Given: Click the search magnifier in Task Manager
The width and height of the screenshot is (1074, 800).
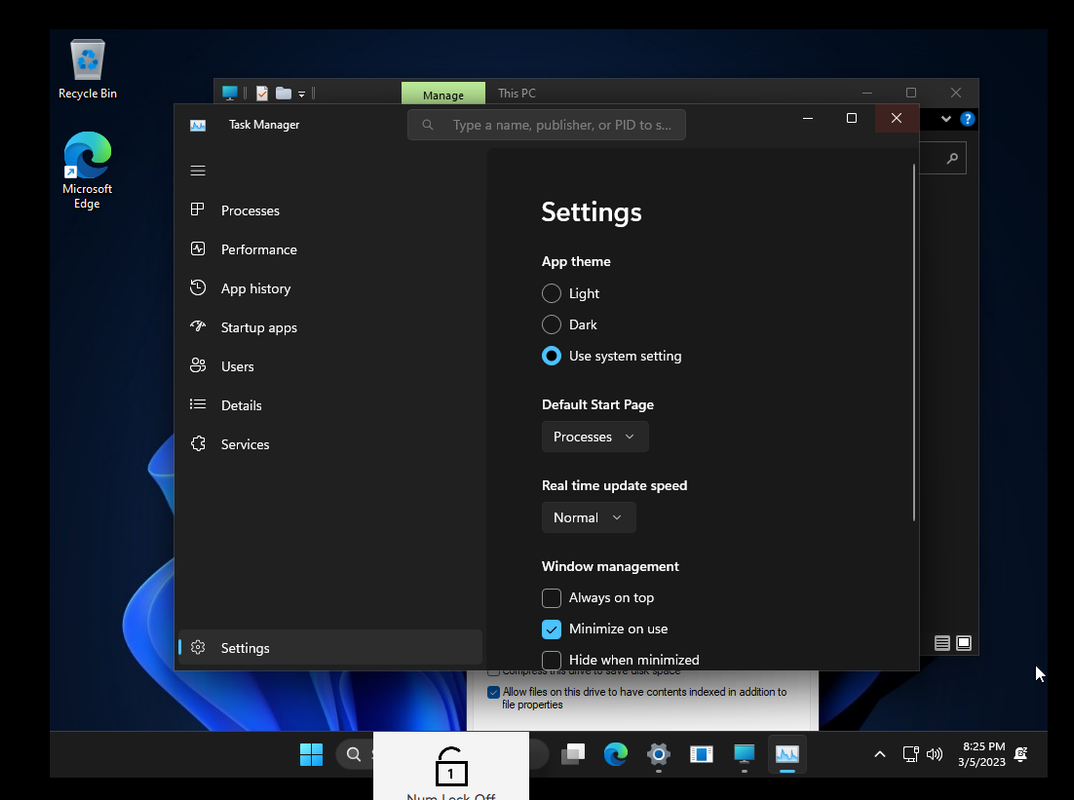Looking at the screenshot, I should click(x=427, y=125).
